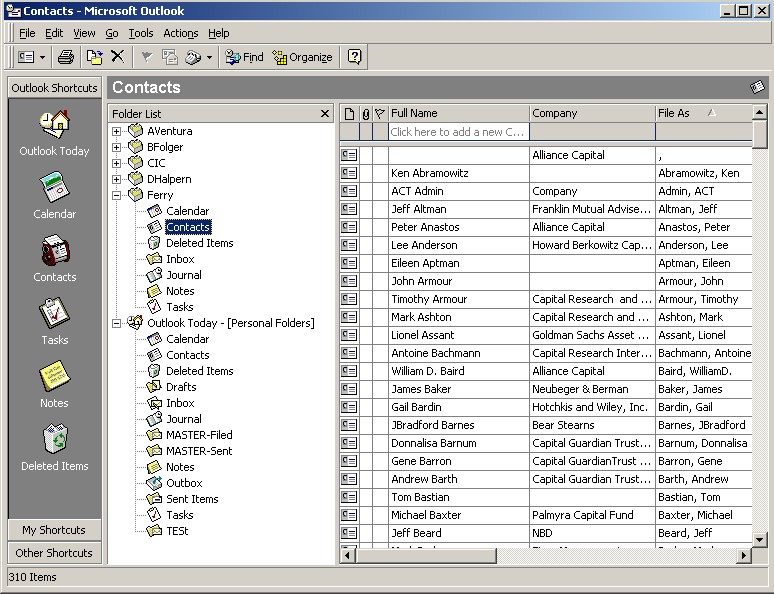Select Deleted Items under Ferry
The image size is (774, 594).
[x=199, y=243]
